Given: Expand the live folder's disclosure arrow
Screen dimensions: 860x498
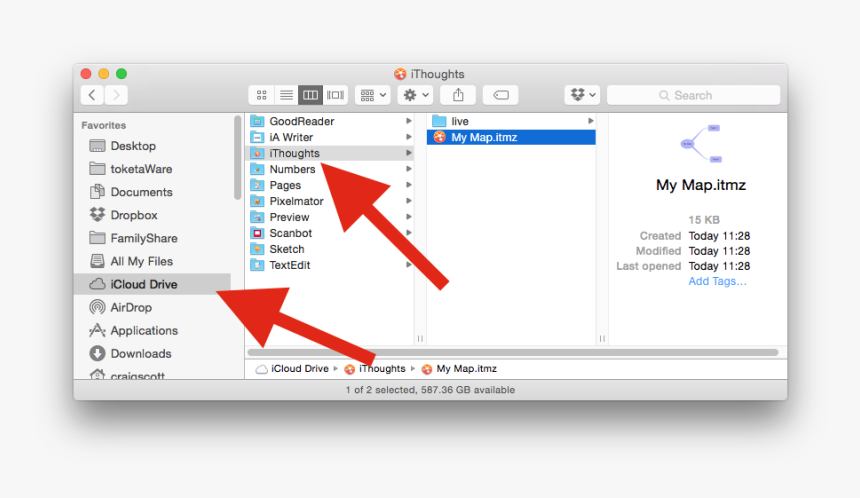Looking at the screenshot, I should [x=591, y=121].
